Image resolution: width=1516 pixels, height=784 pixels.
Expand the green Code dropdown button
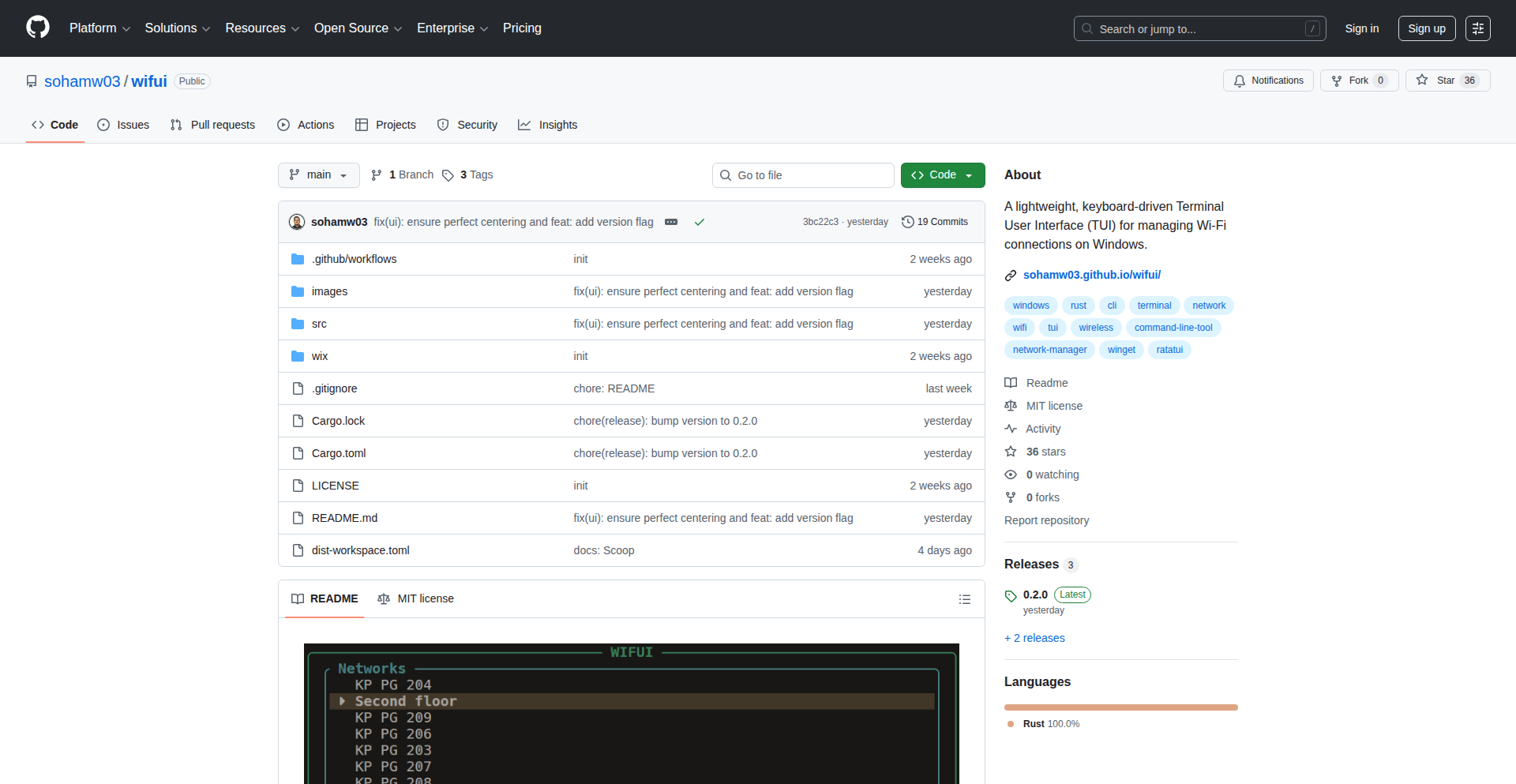(942, 175)
